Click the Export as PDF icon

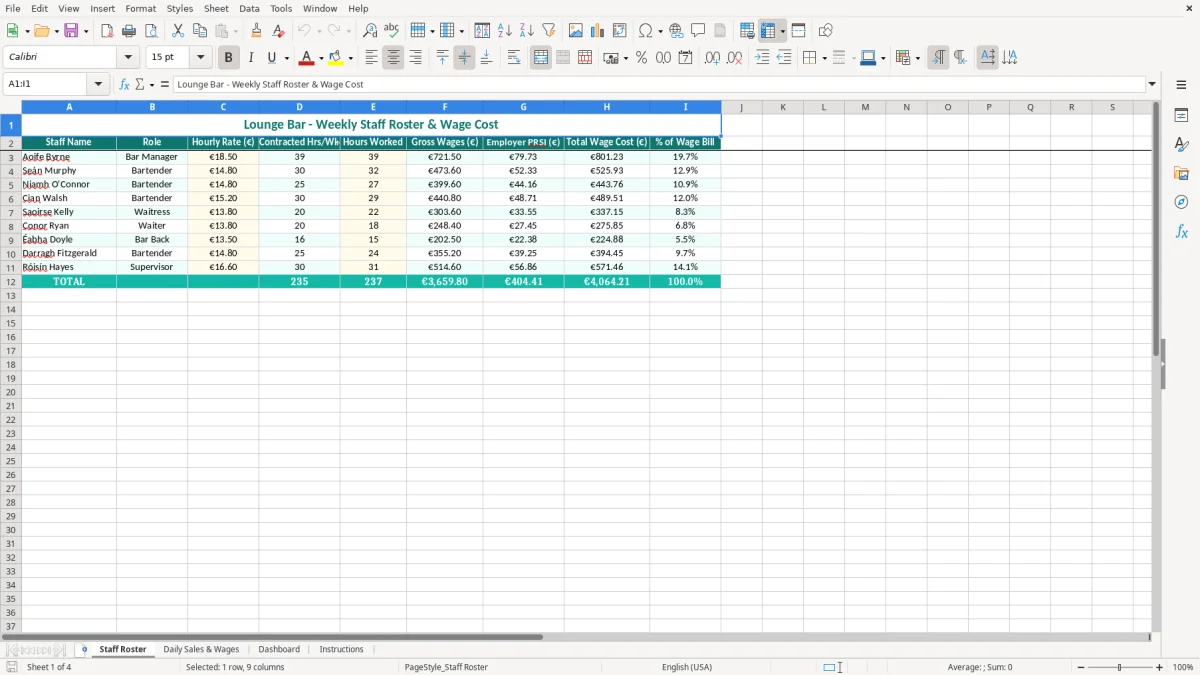click(107, 31)
